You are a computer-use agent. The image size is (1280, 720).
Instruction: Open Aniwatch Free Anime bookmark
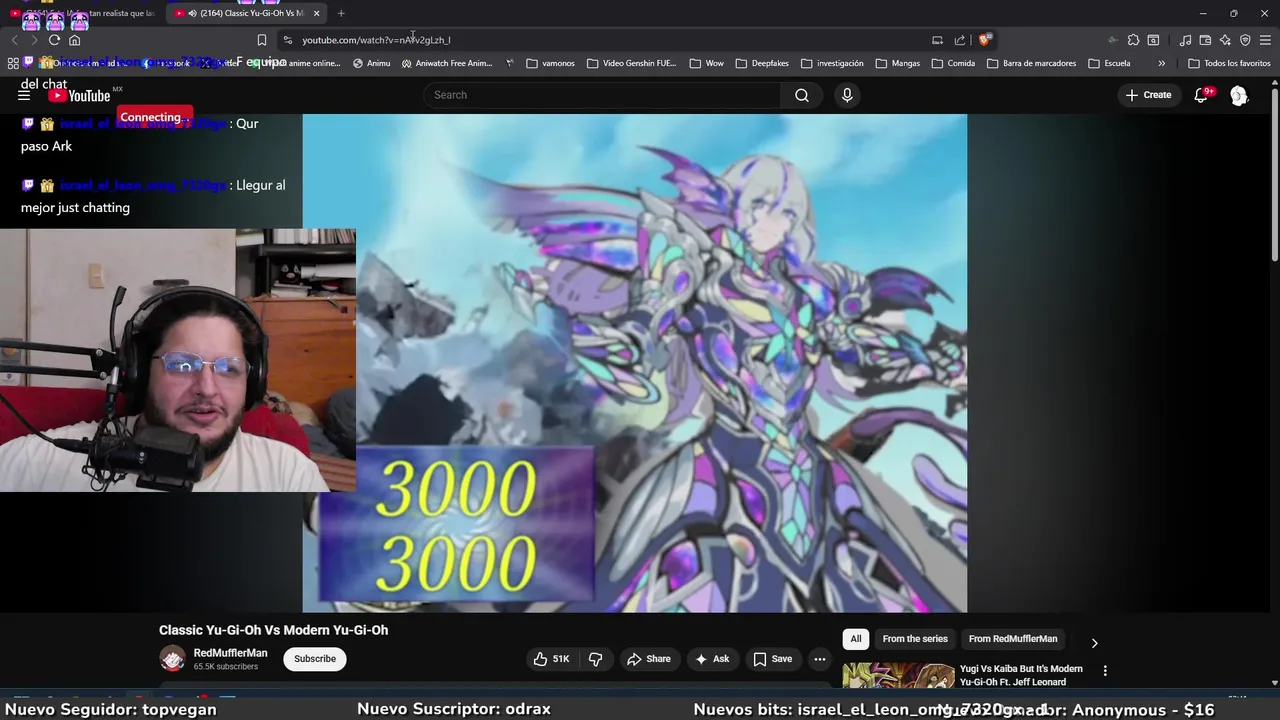click(447, 63)
